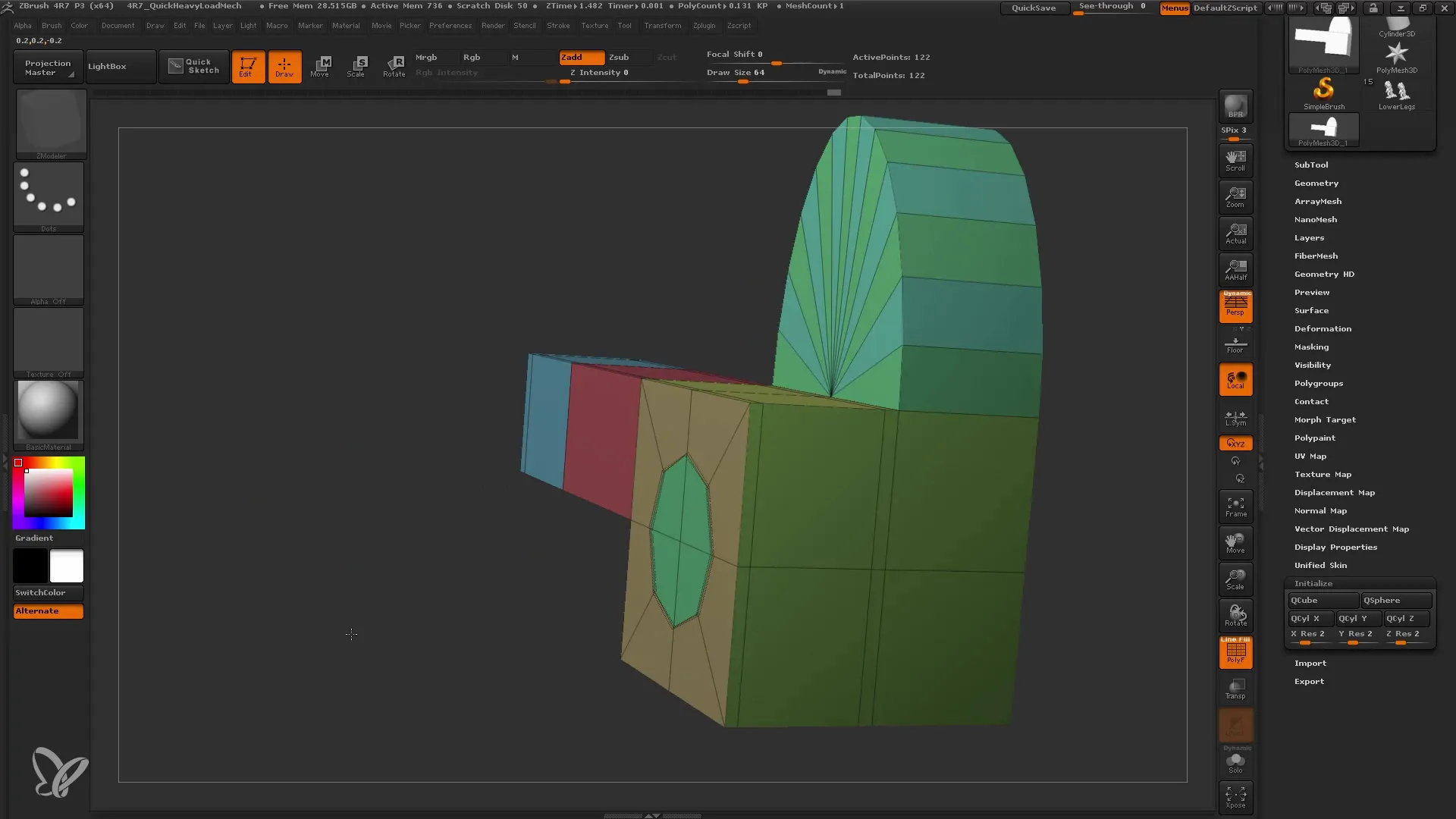The width and height of the screenshot is (1456, 819).
Task: Click the right-shelf Rotate view icon
Action: pyautogui.click(x=1235, y=616)
